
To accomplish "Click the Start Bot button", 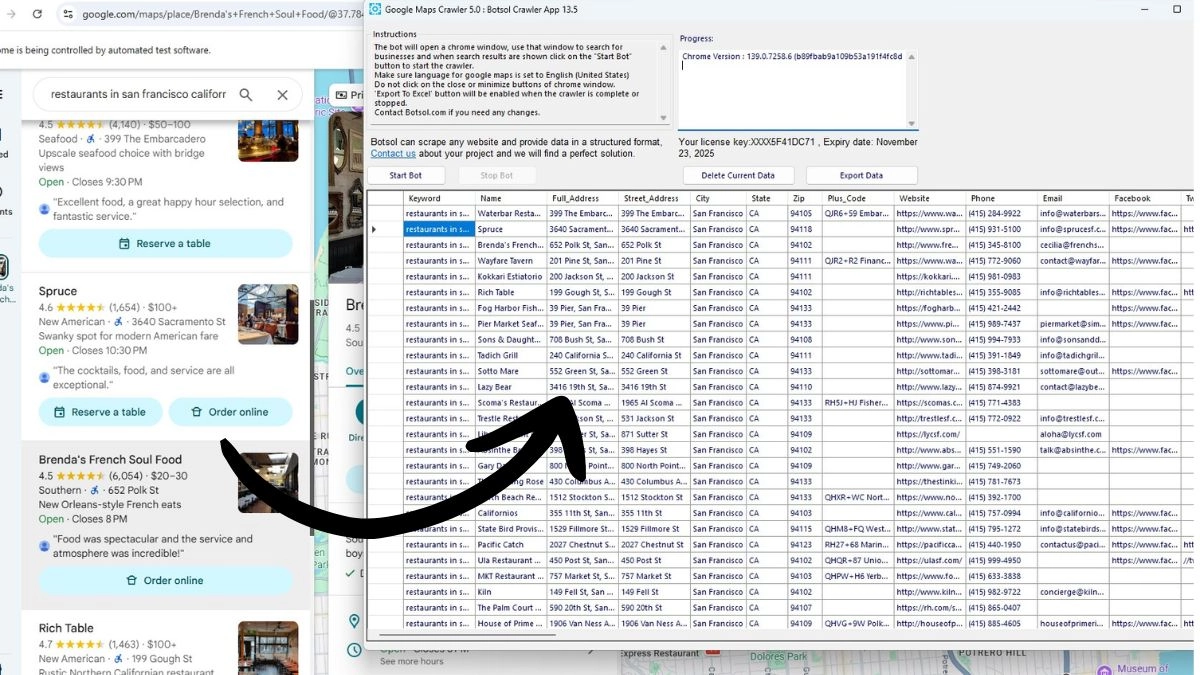I will 405,175.
